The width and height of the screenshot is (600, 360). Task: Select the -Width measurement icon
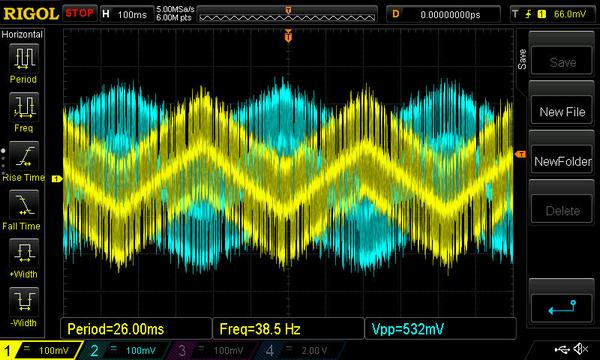tap(24, 301)
